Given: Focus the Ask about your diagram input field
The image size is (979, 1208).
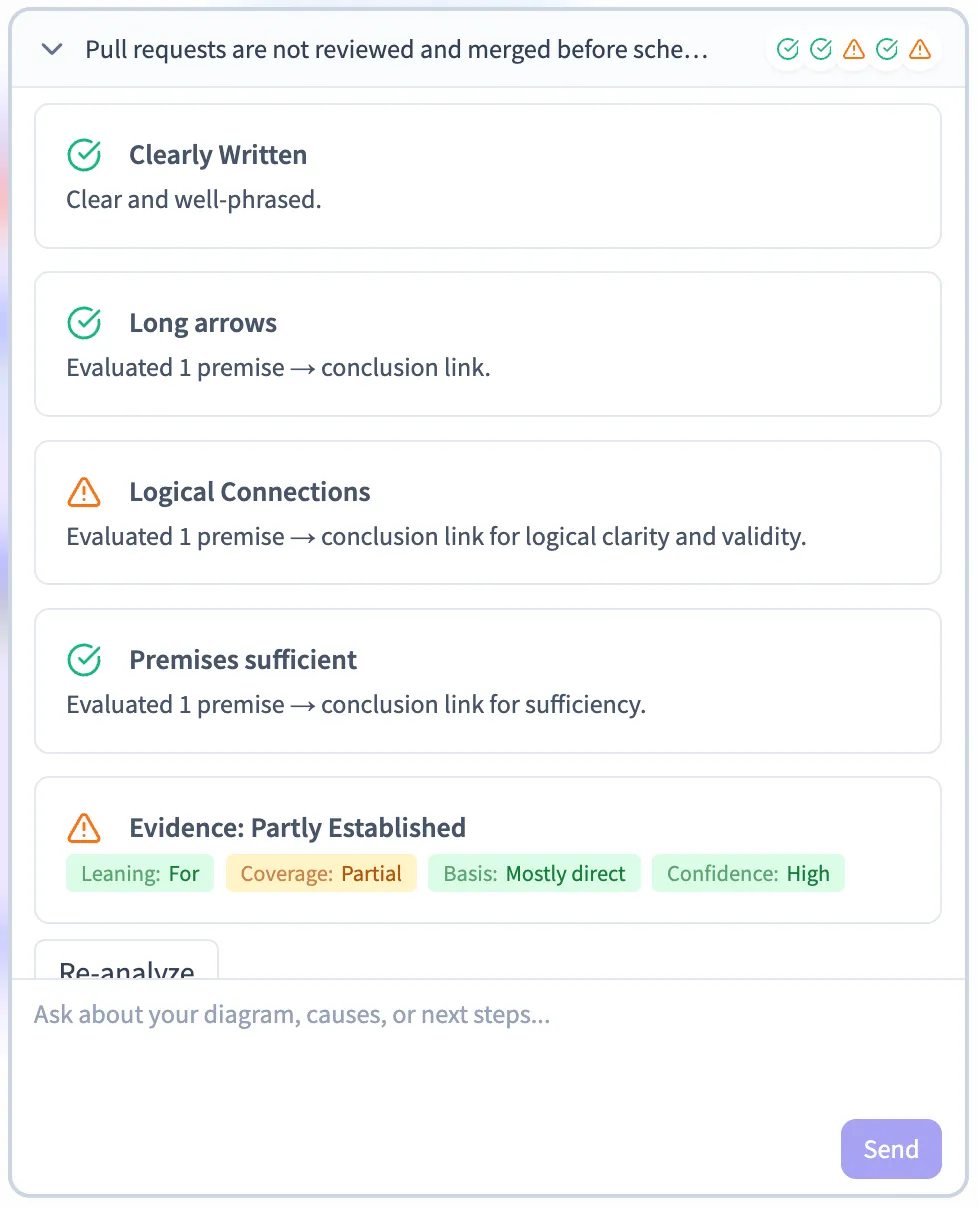Looking at the screenshot, I should point(430,1040).
